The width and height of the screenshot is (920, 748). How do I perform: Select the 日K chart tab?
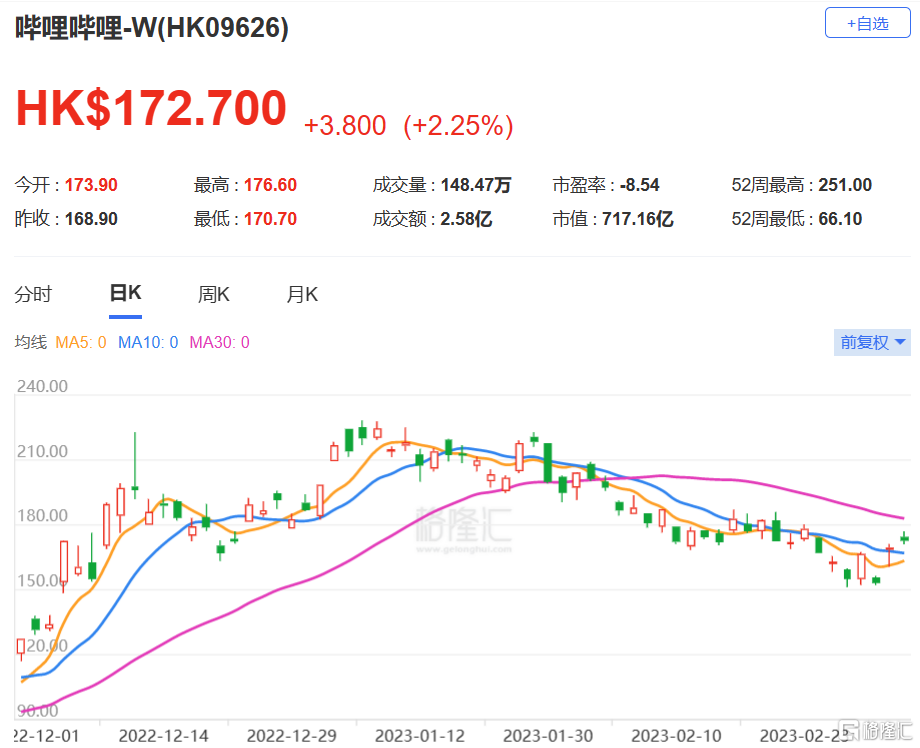pos(126,293)
